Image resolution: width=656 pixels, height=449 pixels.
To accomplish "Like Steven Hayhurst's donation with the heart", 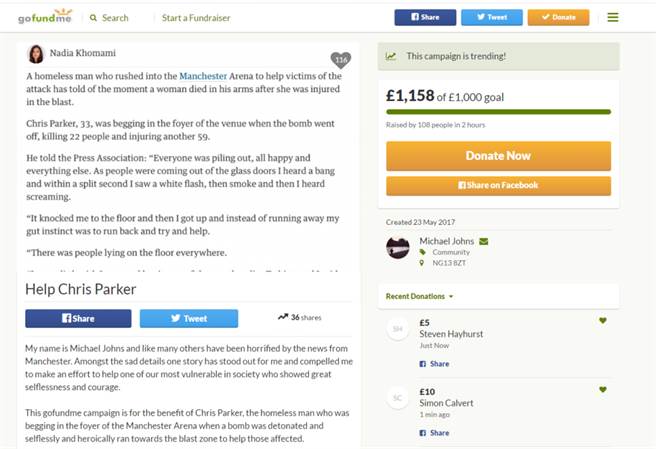I will (602, 321).
